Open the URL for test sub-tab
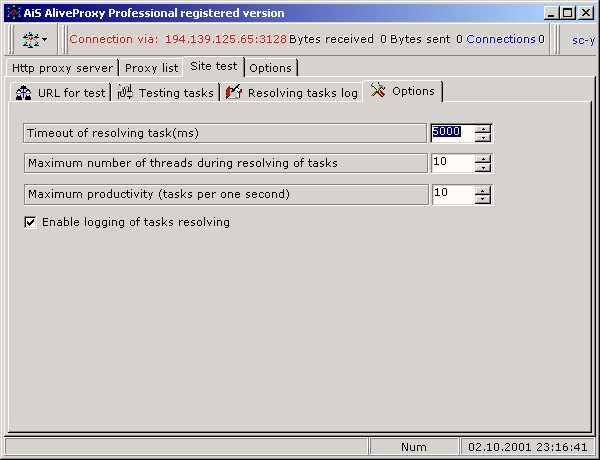600x460 pixels. coord(60,93)
